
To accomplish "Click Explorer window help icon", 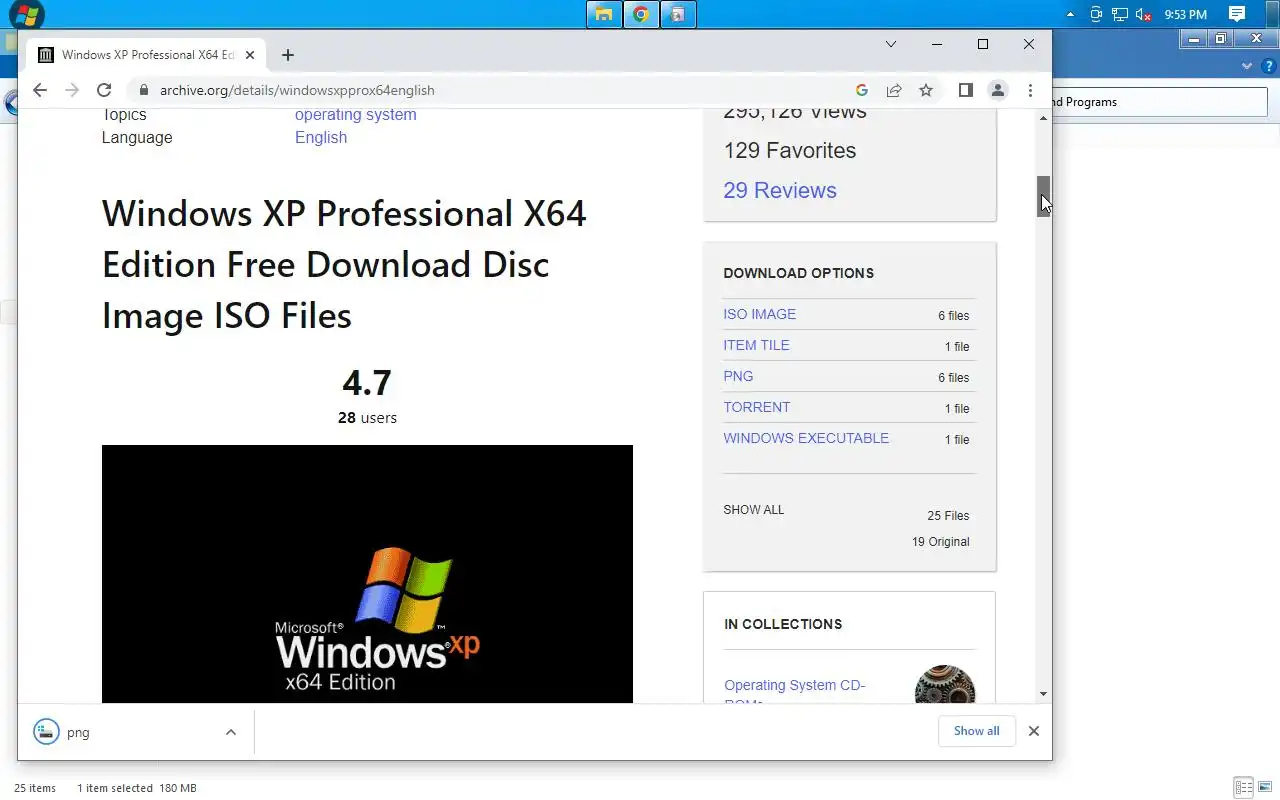I will coord(1267,66).
